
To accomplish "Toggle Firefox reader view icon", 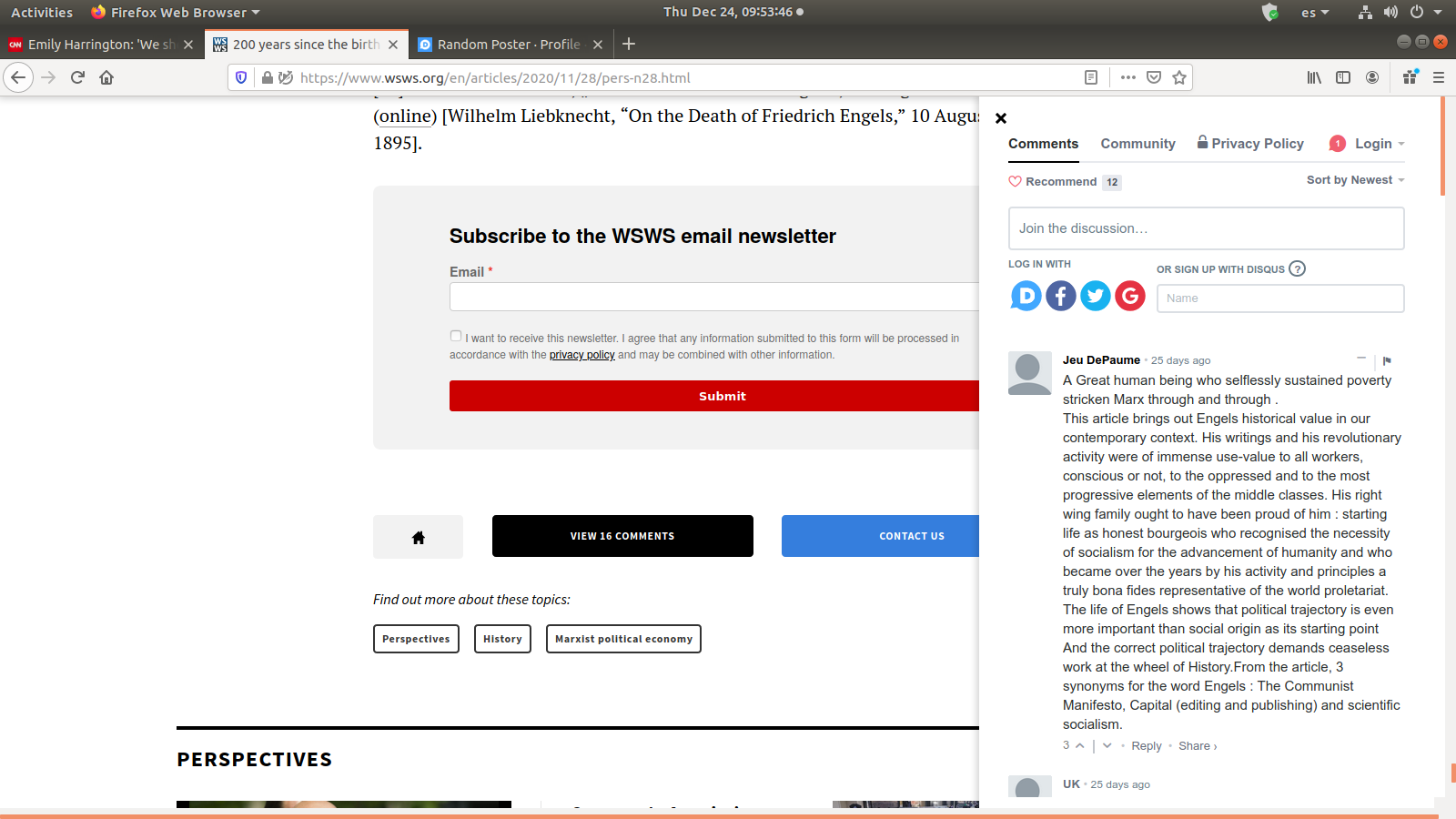I will [x=1091, y=77].
